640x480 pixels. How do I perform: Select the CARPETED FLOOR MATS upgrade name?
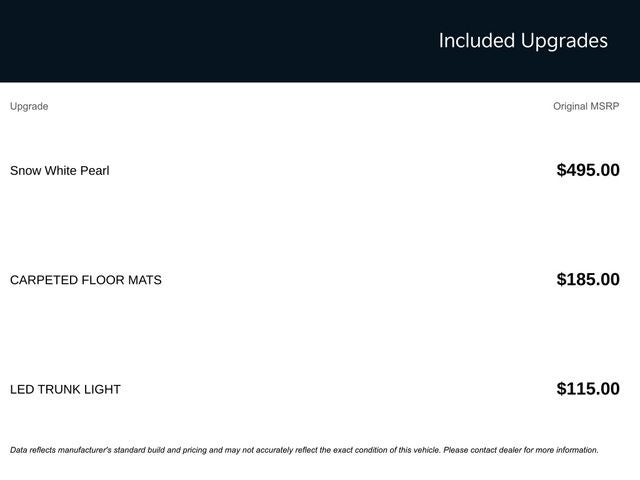[x=86, y=280]
